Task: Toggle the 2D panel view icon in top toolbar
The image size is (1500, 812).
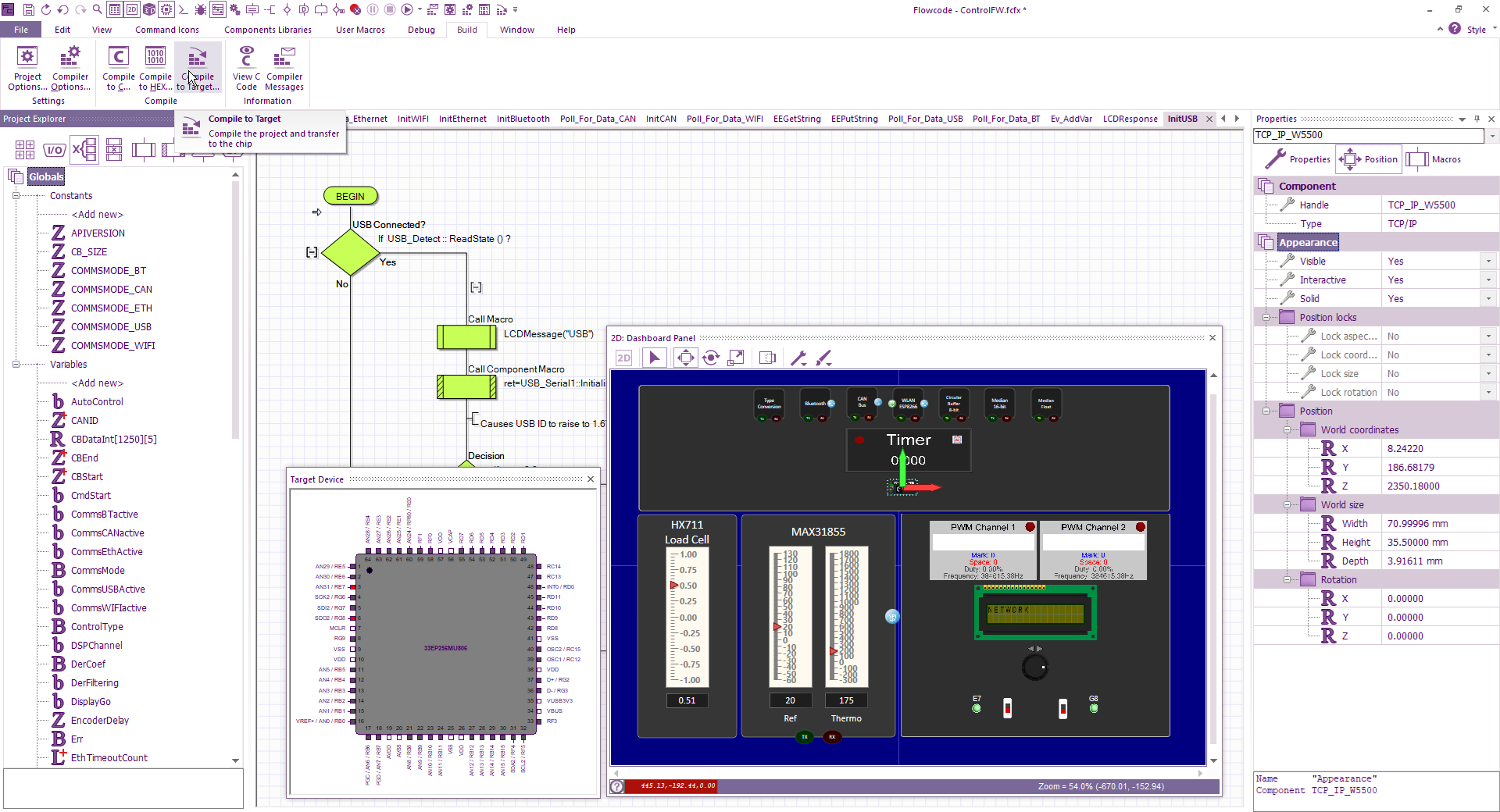Action: [x=132, y=9]
